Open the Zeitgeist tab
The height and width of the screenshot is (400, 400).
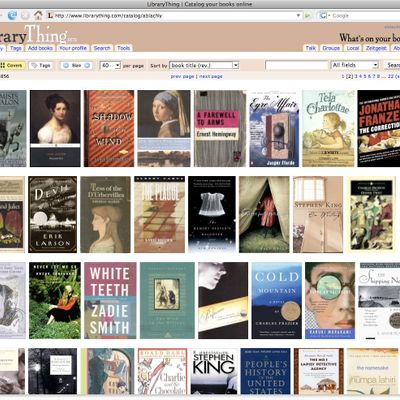[376, 48]
